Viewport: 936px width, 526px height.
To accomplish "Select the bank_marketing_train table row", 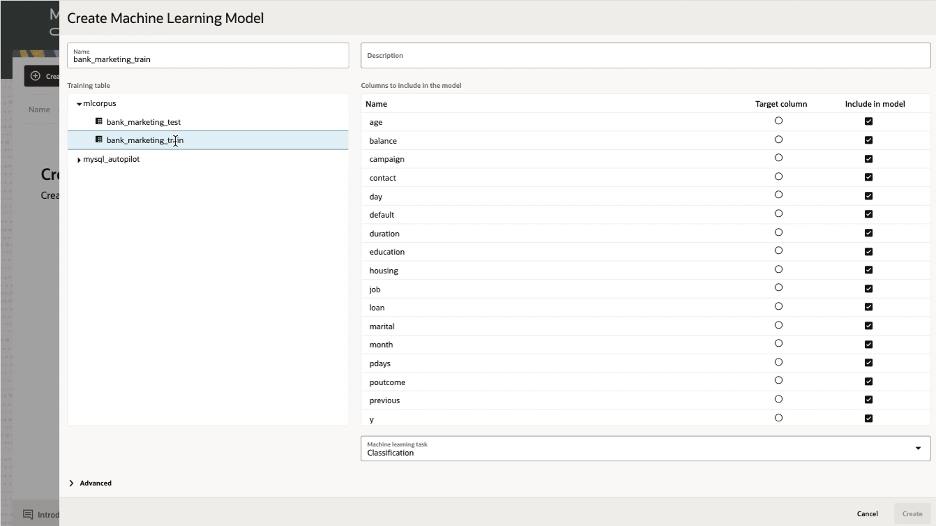I will tap(208, 140).
